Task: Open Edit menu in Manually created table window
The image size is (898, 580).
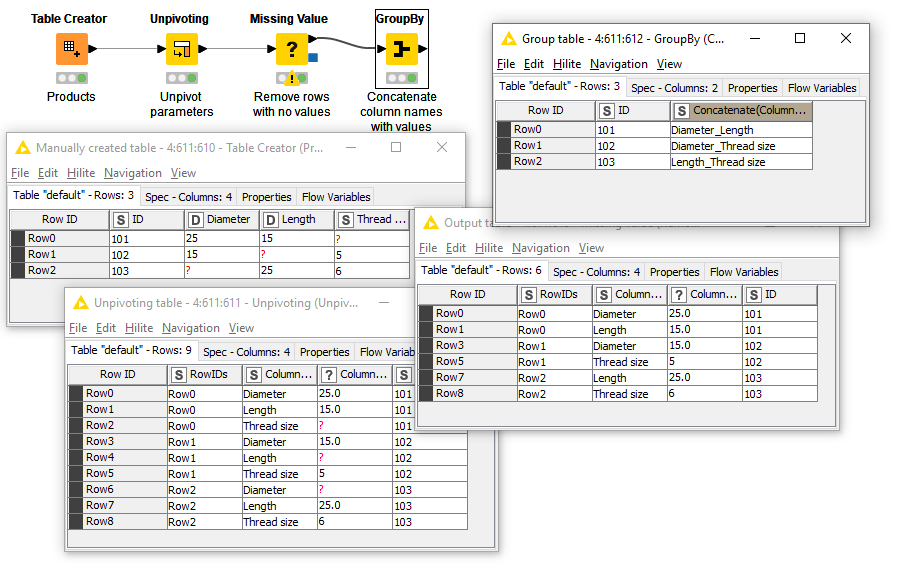Action: (x=48, y=173)
